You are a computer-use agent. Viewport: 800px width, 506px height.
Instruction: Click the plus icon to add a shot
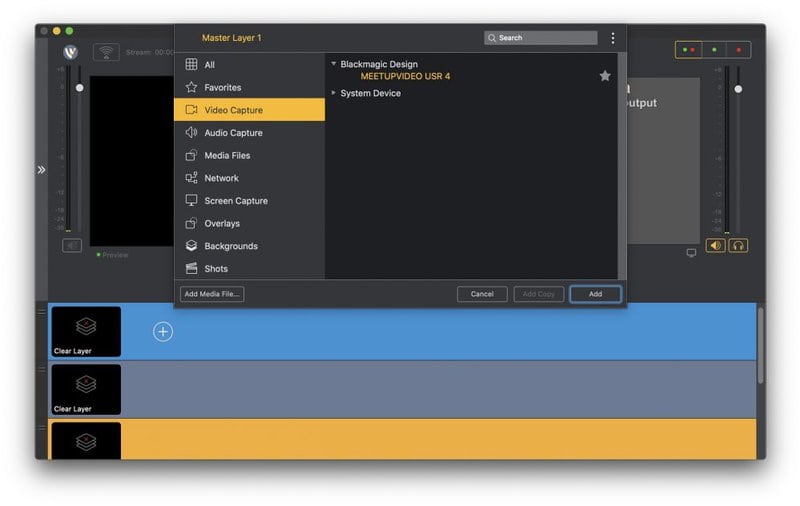coord(163,332)
